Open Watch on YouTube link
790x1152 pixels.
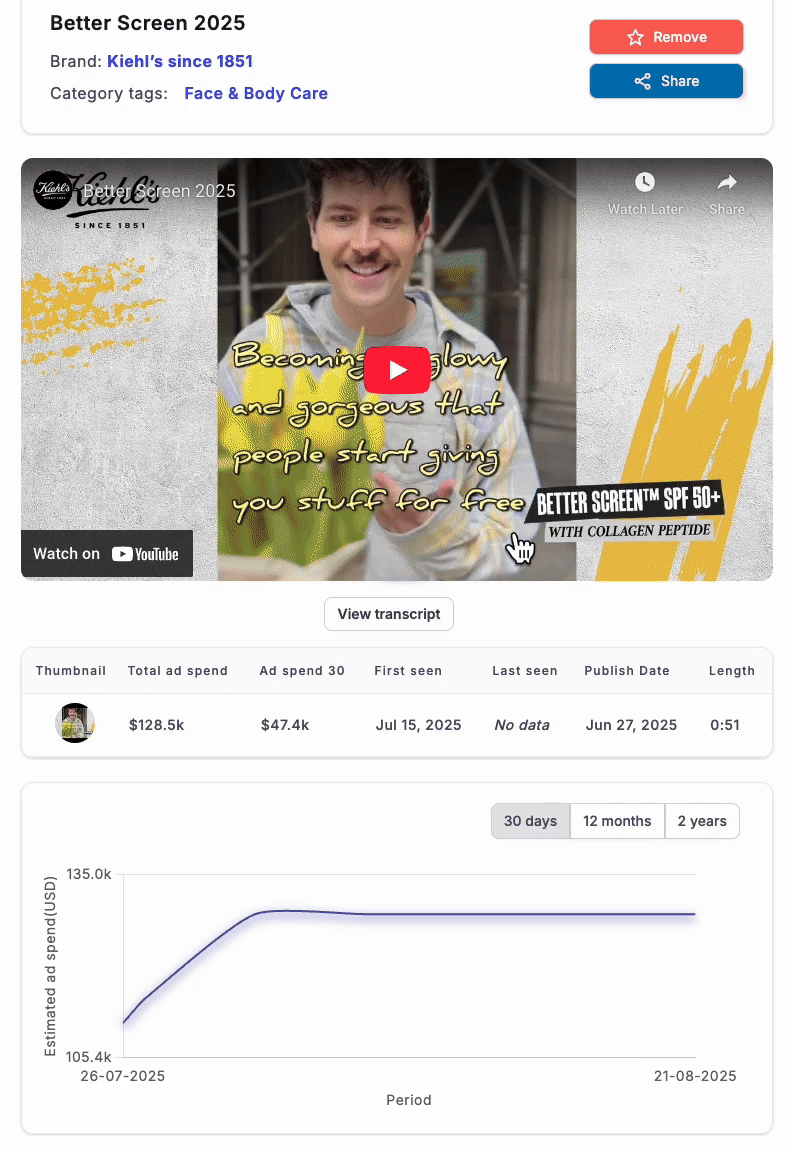coord(107,554)
